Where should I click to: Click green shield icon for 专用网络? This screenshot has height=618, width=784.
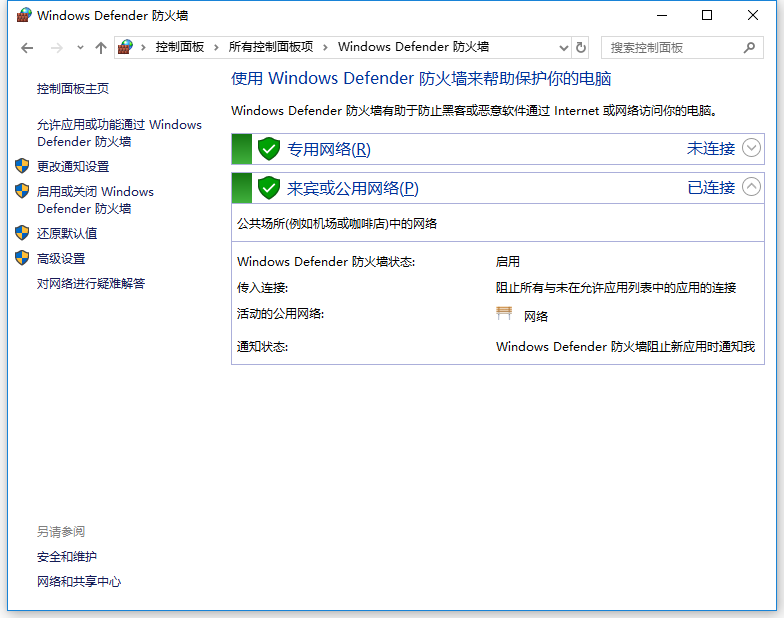pos(269,149)
